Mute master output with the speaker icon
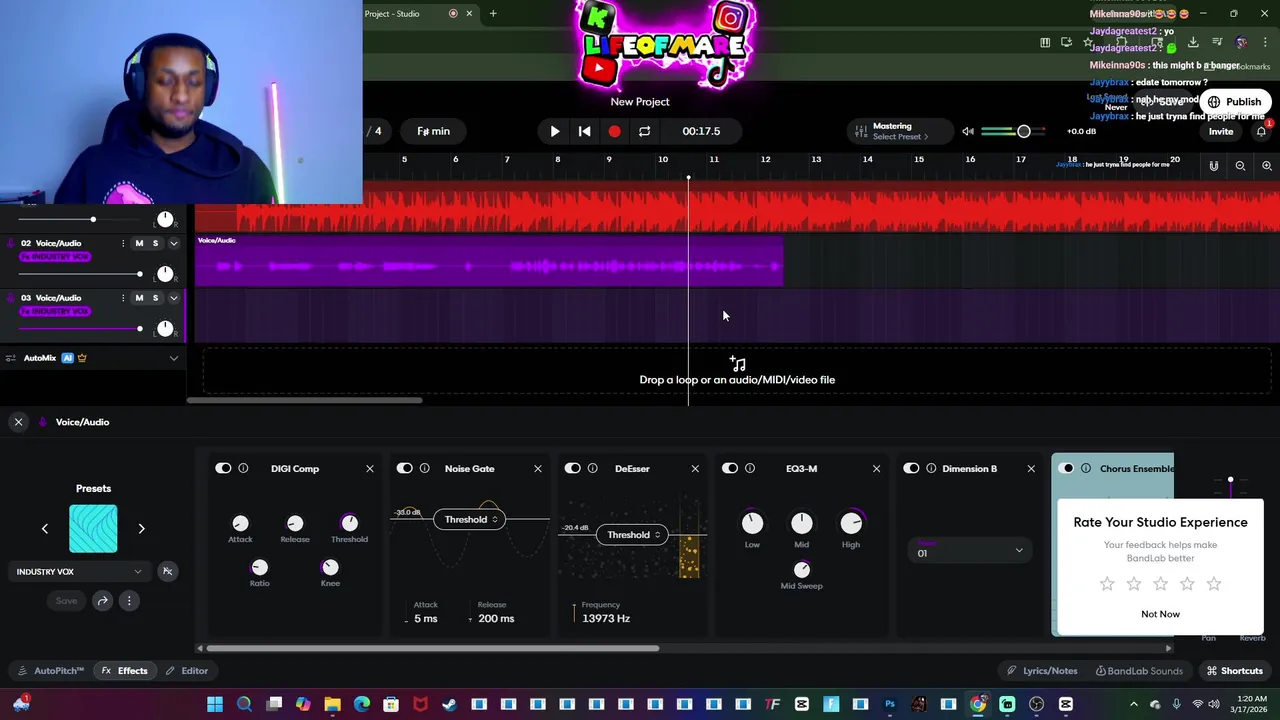 coord(968,131)
